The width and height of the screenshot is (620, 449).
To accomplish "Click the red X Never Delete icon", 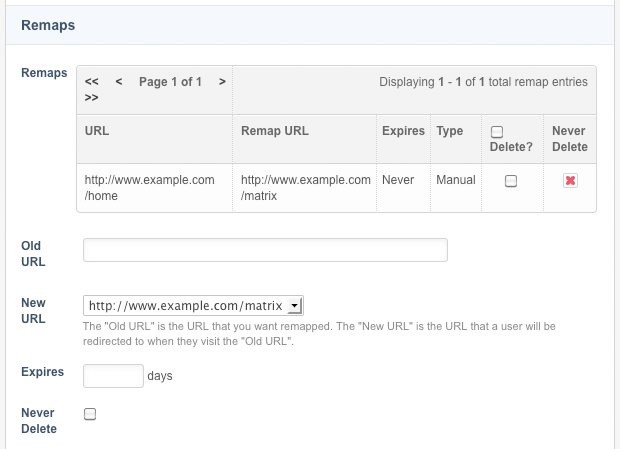I will click(x=570, y=181).
